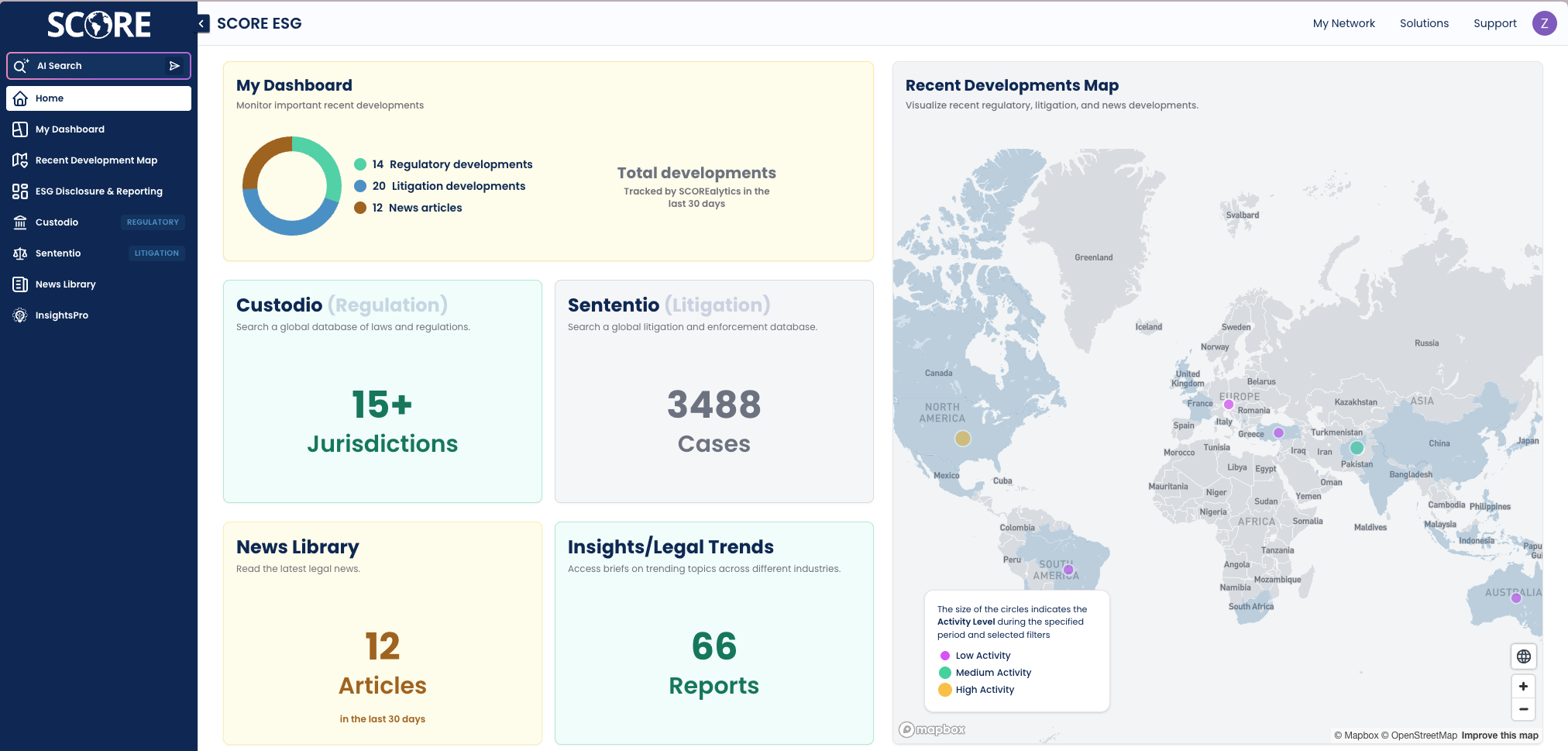
Task: Click the InsightsPro icon in sidebar
Action: pyautogui.click(x=21, y=315)
